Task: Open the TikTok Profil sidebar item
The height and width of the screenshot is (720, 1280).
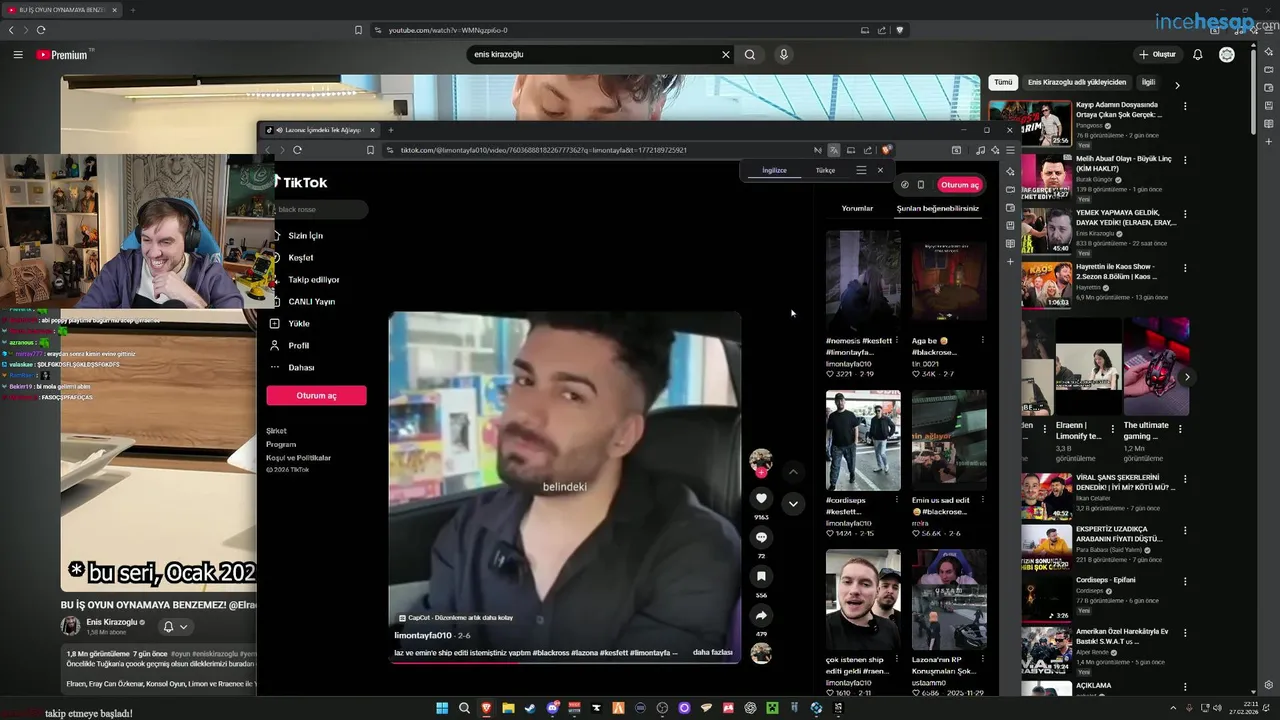Action: (298, 346)
